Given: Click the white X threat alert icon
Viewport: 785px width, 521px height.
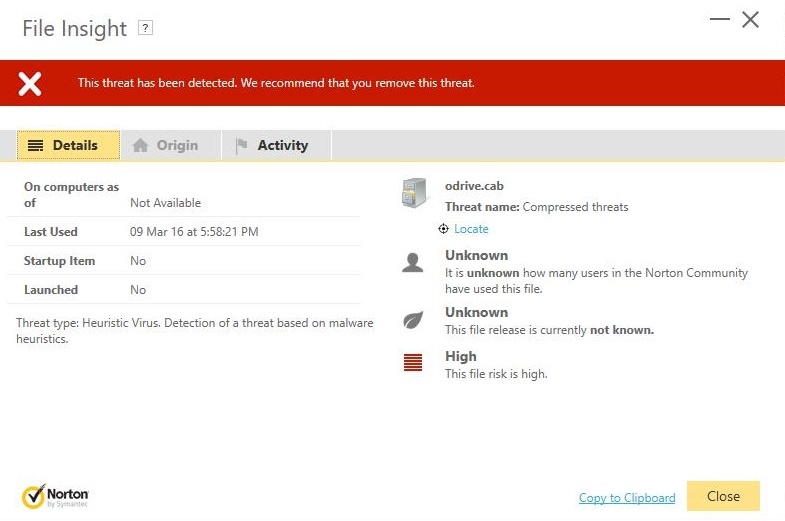Looking at the screenshot, I should coord(30,83).
